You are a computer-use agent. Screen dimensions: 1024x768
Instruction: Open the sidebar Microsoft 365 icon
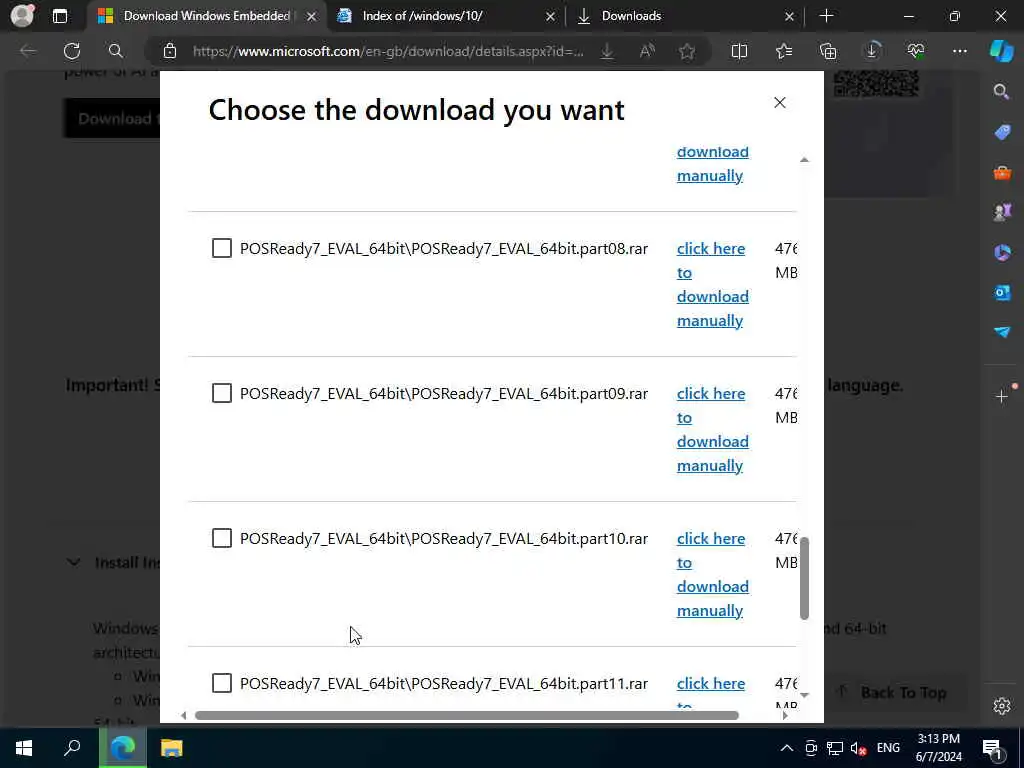pyautogui.click(x=1002, y=252)
